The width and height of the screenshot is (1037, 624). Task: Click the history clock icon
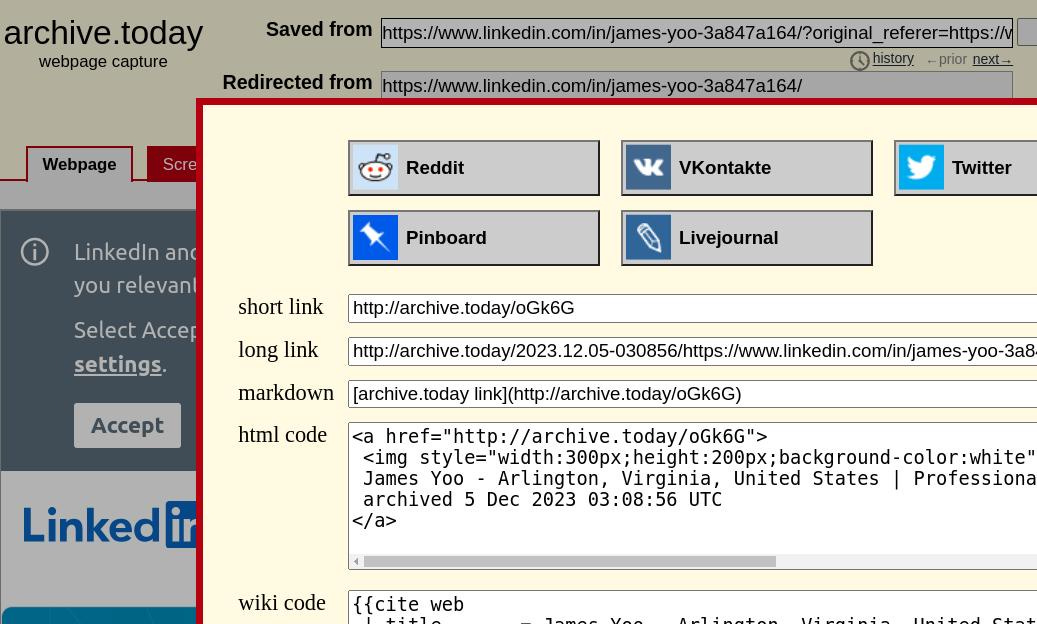pos(859,61)
